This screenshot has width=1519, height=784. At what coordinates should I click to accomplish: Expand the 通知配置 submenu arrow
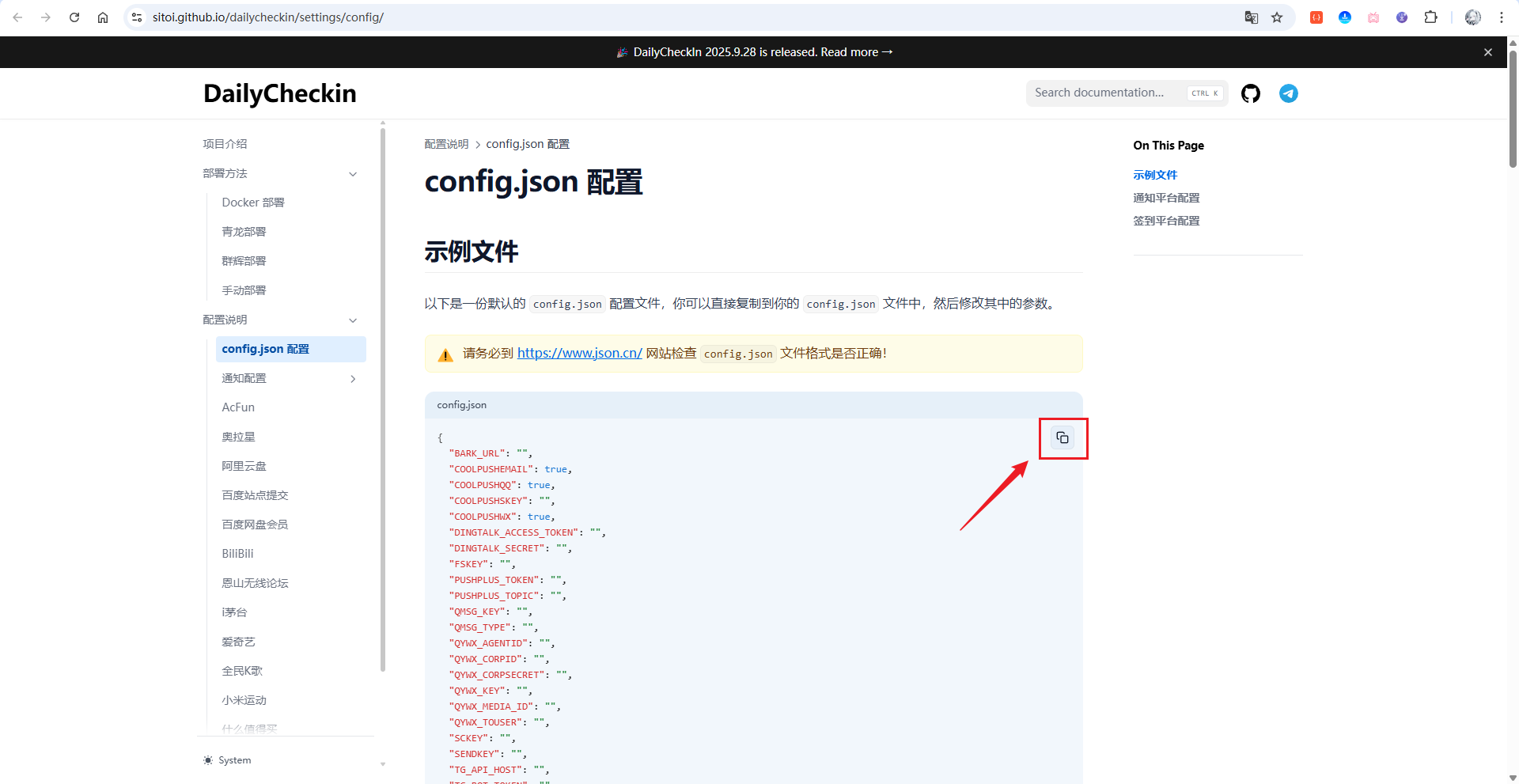click(x=353, y=378)
